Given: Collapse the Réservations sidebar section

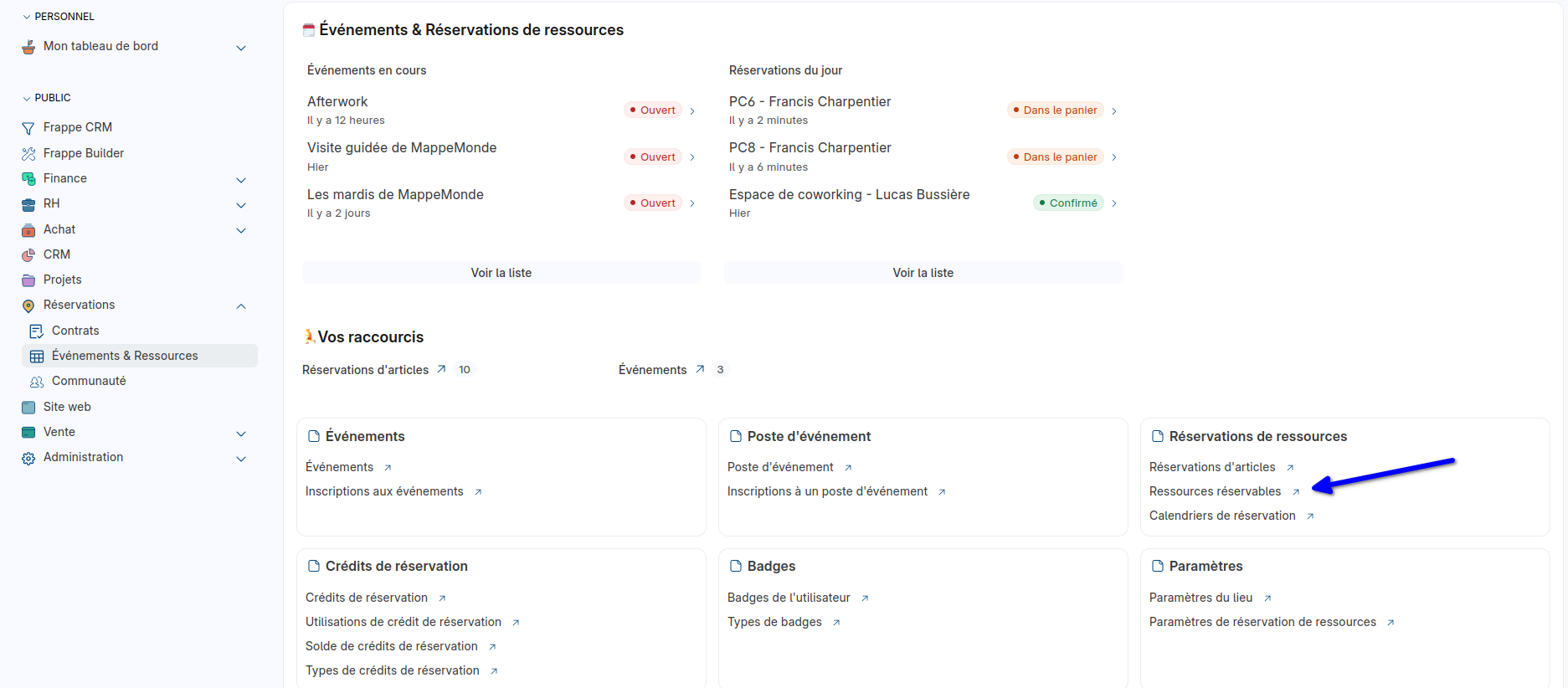Looking at the screenshot, I should point(241,306).
